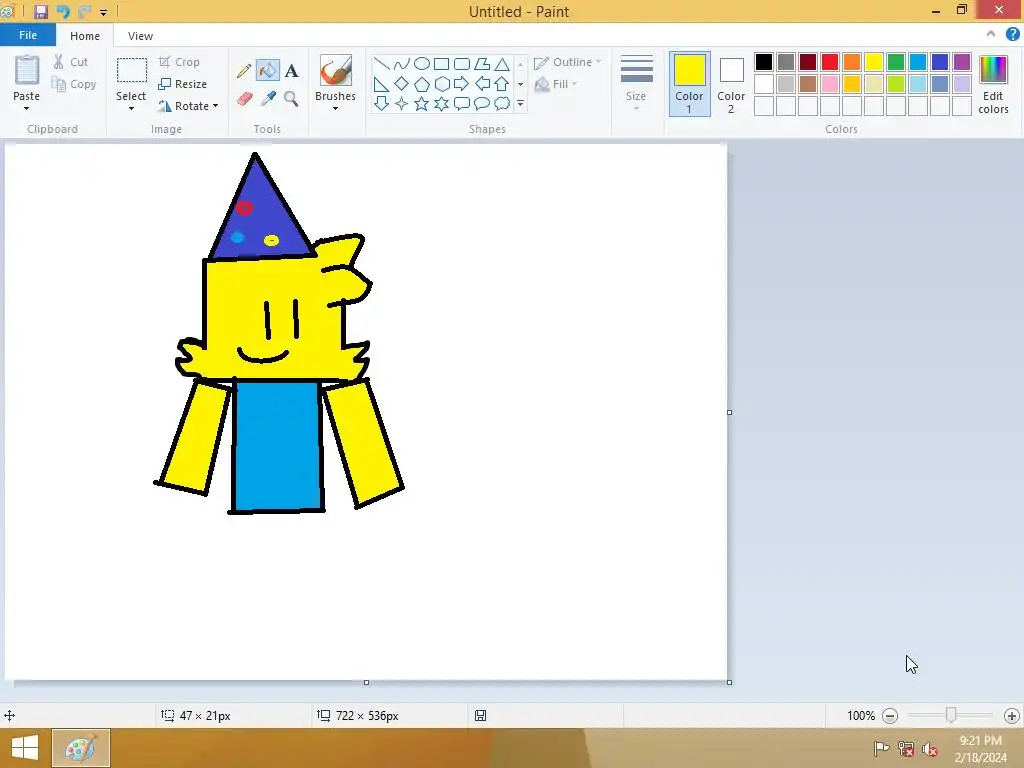Open the Outline dropdown
The height and width of the screenshot is (768, 1024).
coord(568,62)
